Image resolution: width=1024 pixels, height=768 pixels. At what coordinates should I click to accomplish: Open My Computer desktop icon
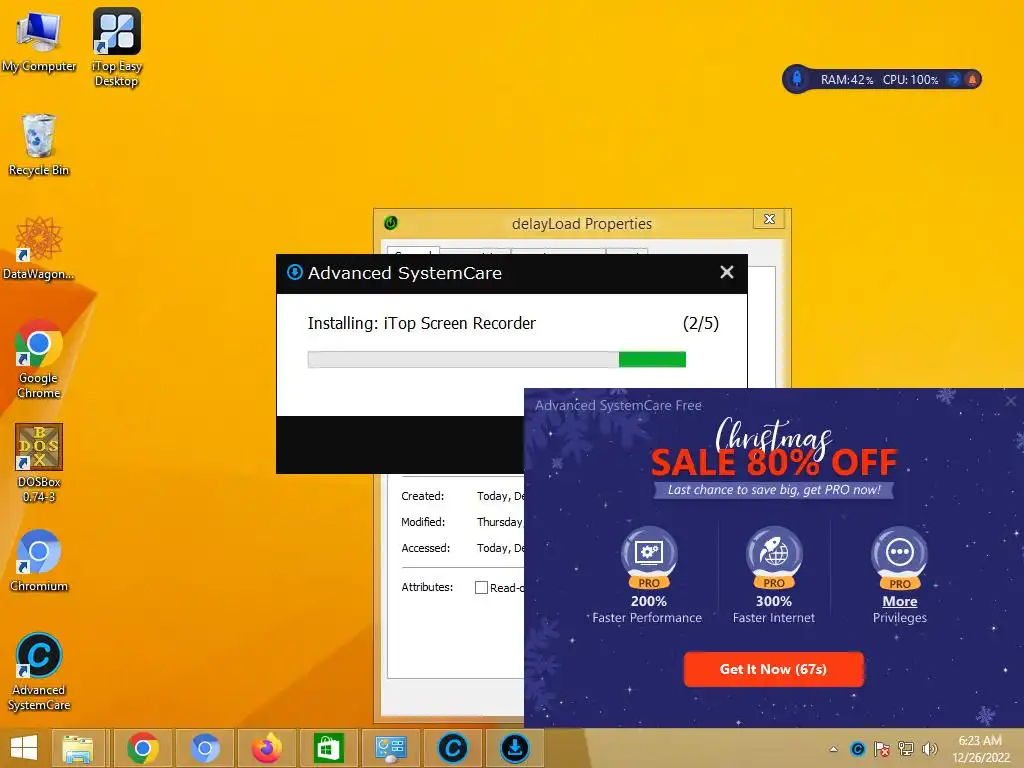(x=39, y=40)
